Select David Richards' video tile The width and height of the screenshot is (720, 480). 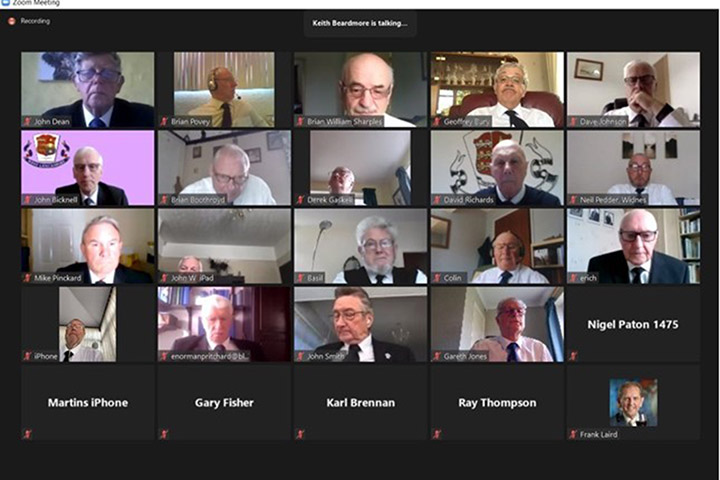(x=497, y=168)
